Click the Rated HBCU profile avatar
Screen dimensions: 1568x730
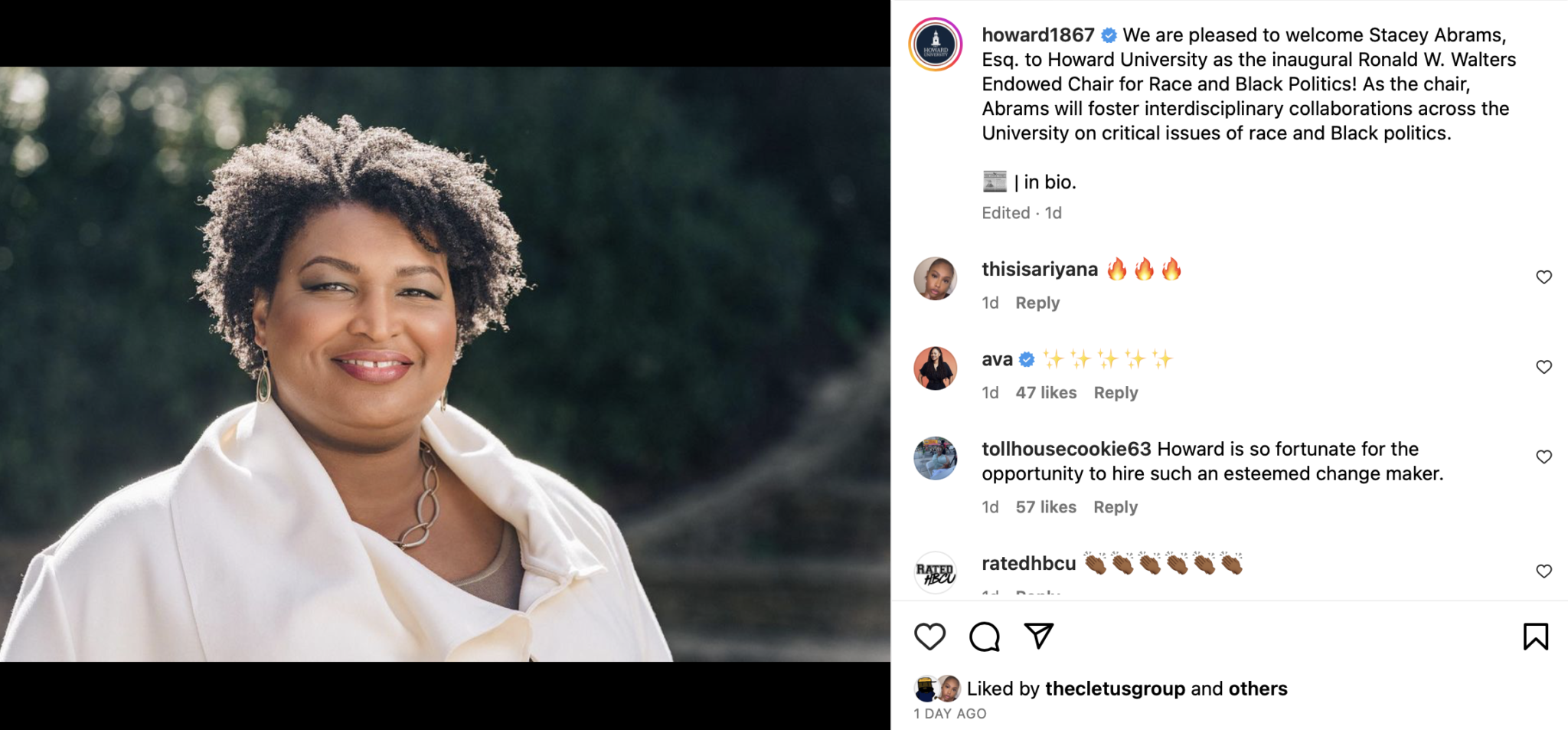coord(936,571)
